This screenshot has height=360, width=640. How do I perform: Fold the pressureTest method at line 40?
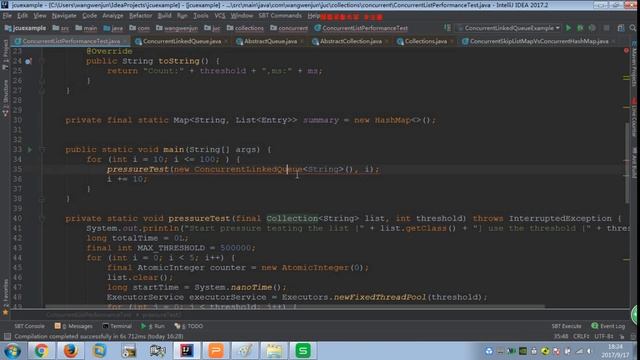42,218
